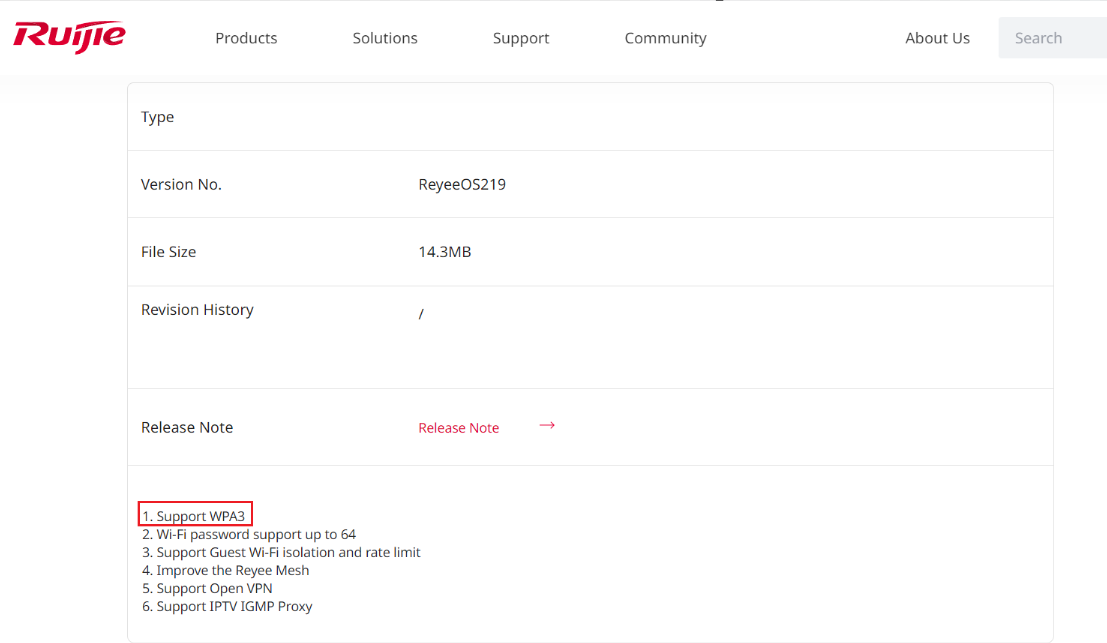Click the highlighted Support WPA3 item
This screenshot has width=1107, height=643.
click(196, 516)
